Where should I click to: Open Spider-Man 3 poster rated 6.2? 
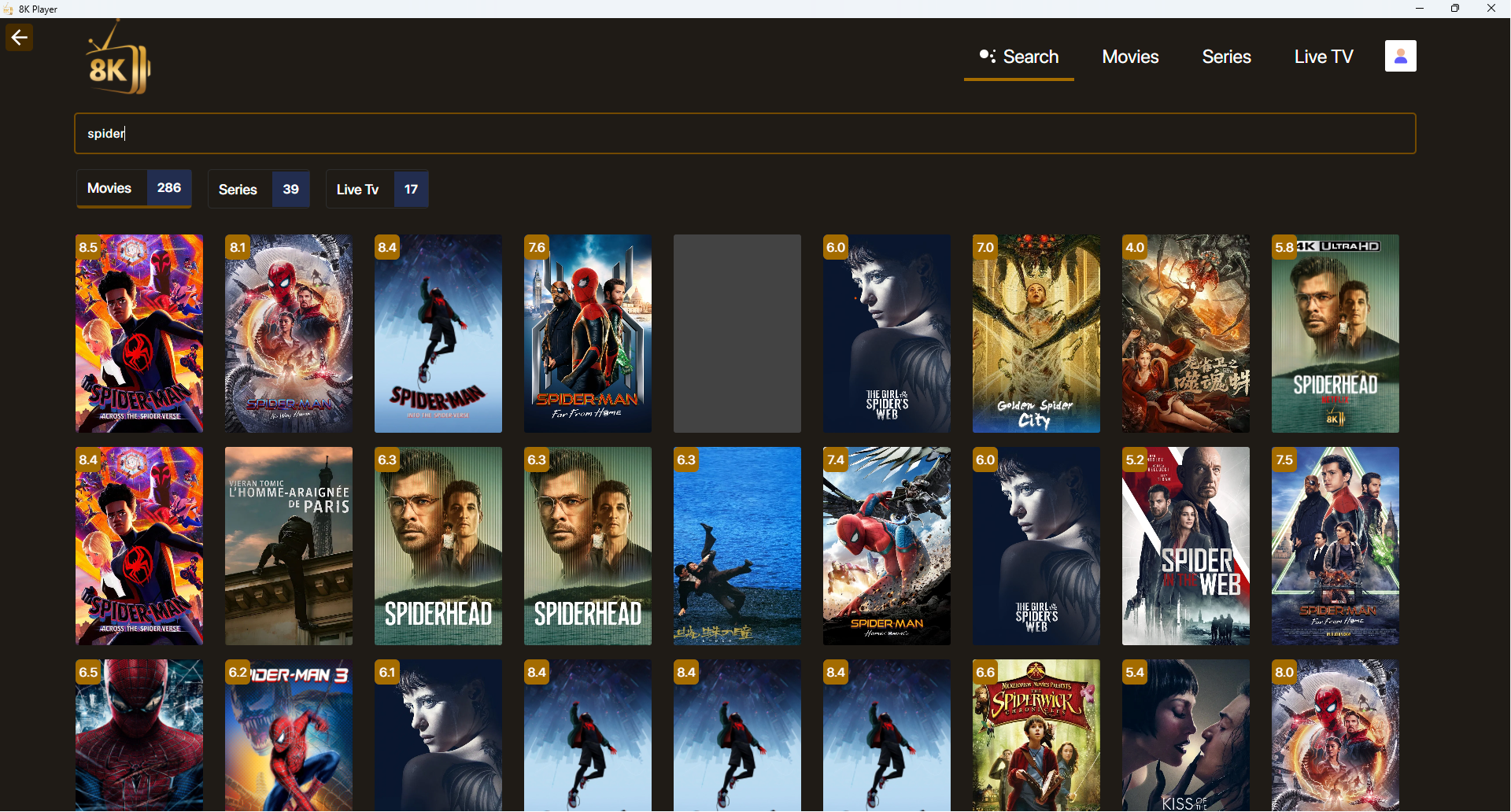tap(289, 736)
